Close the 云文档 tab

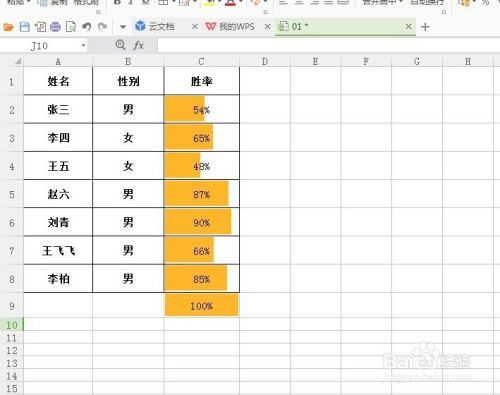click(195, 27)
